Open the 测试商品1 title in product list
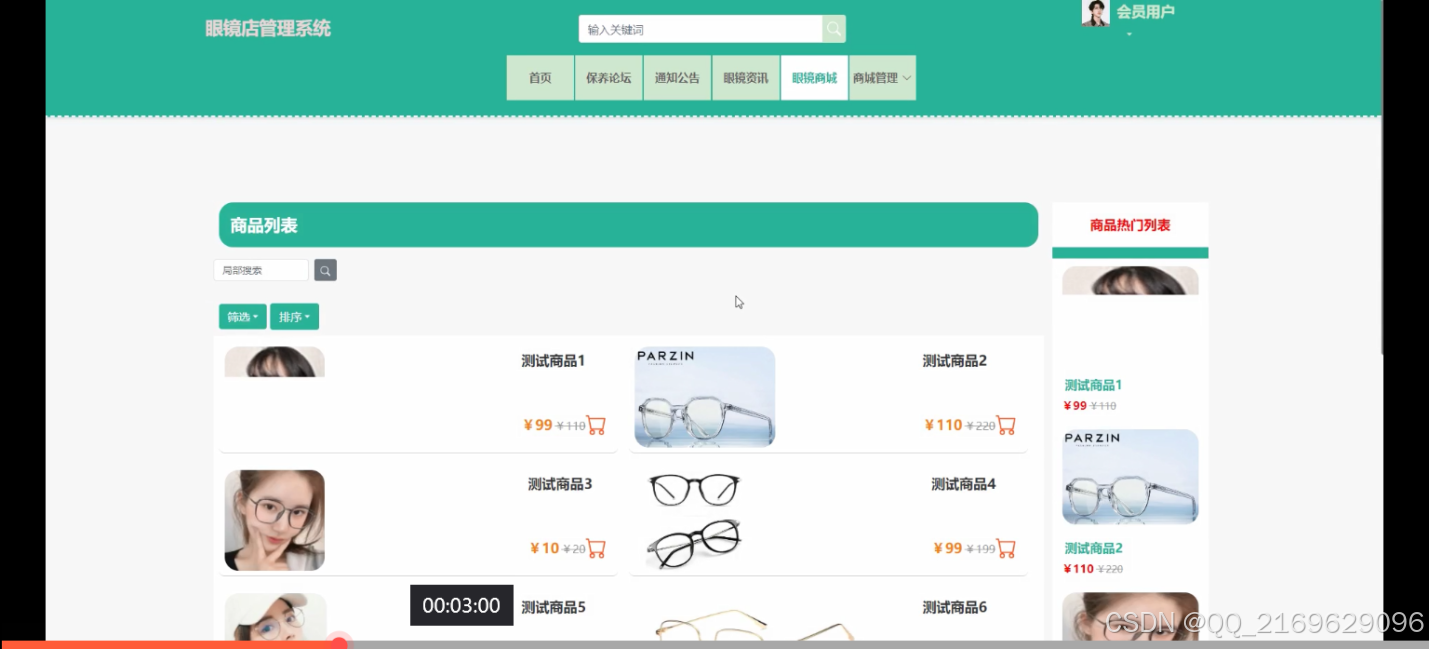This screenshot has height=649, width=1429. [553, 361]
